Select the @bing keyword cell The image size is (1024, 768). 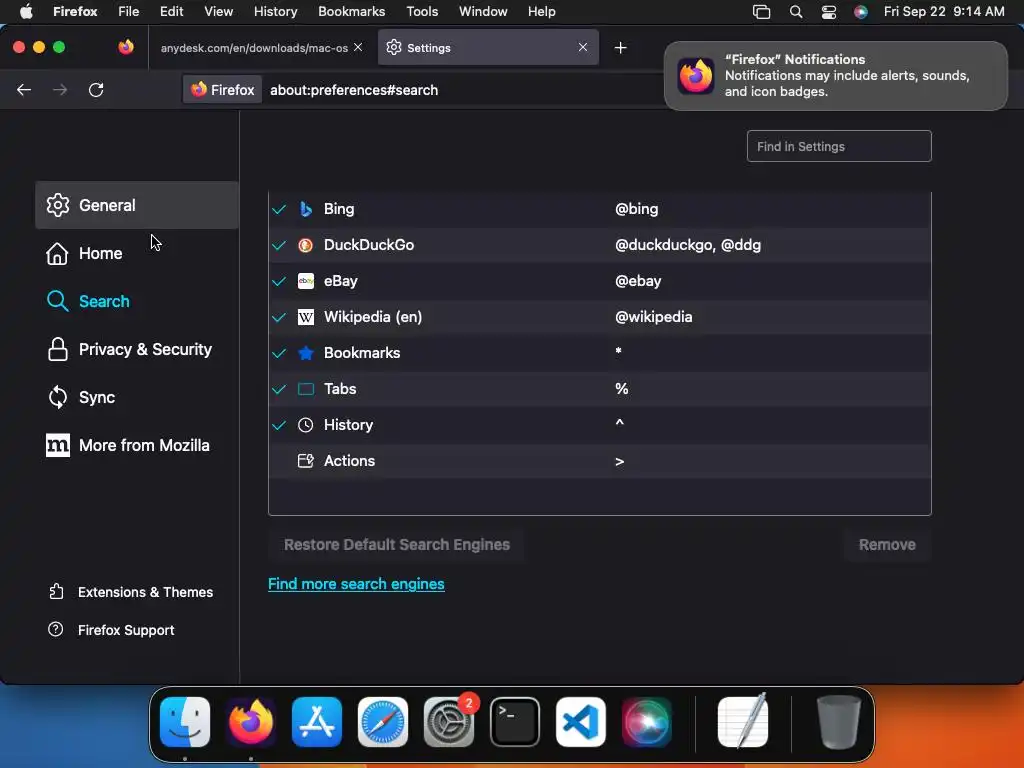(637, 209)
